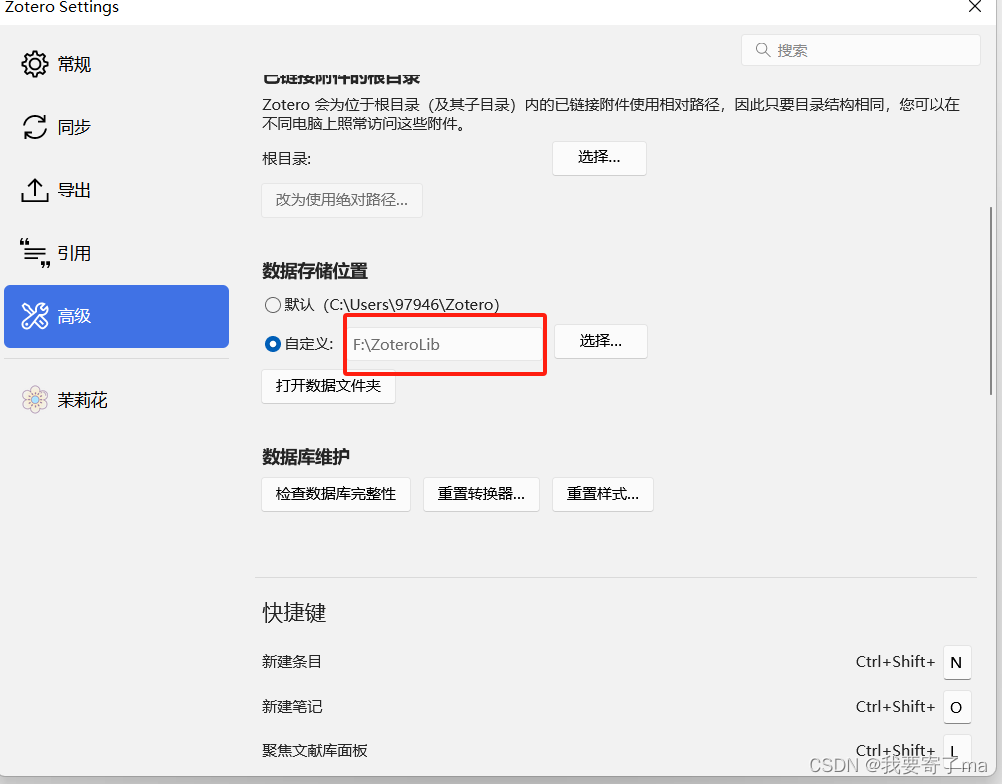
Task: Switch to the 常规 settings pane
Action: click(x=116, y=64)
